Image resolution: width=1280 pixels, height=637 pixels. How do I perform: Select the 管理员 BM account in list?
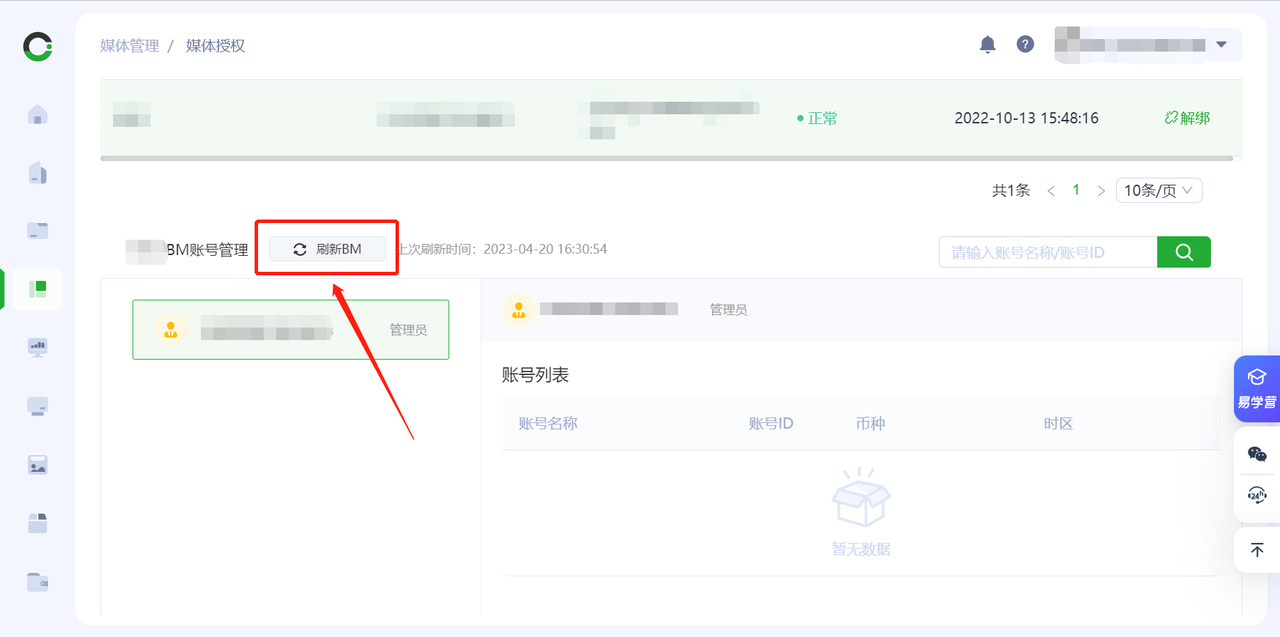(x=290, y=329)
